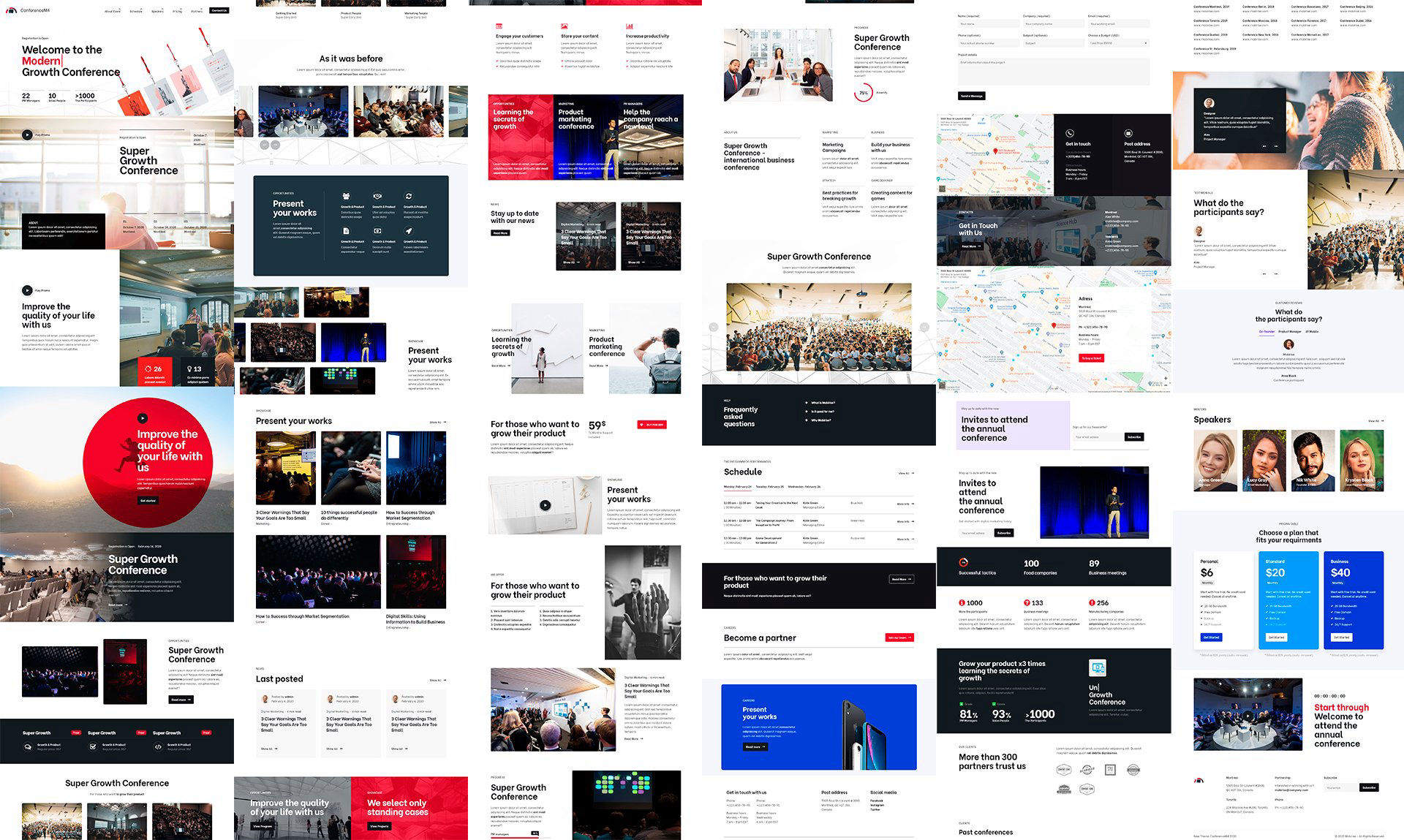Image resolution: width=1404 pixels, height=840 pixels.
Task: Click previous arrow below As it was before gallery
Action: [264, 145]
